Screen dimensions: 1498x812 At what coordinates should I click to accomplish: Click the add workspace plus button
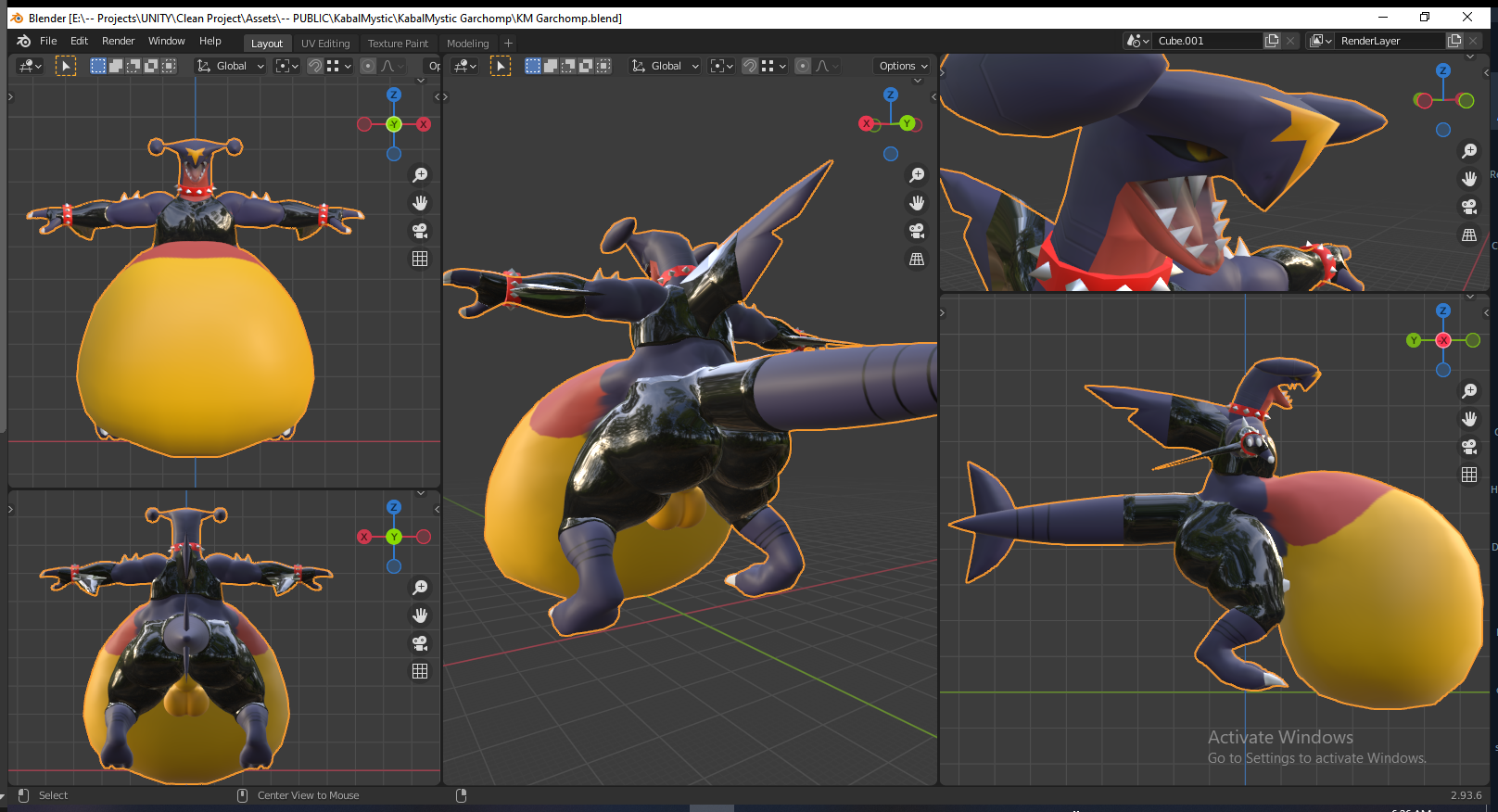508,44
